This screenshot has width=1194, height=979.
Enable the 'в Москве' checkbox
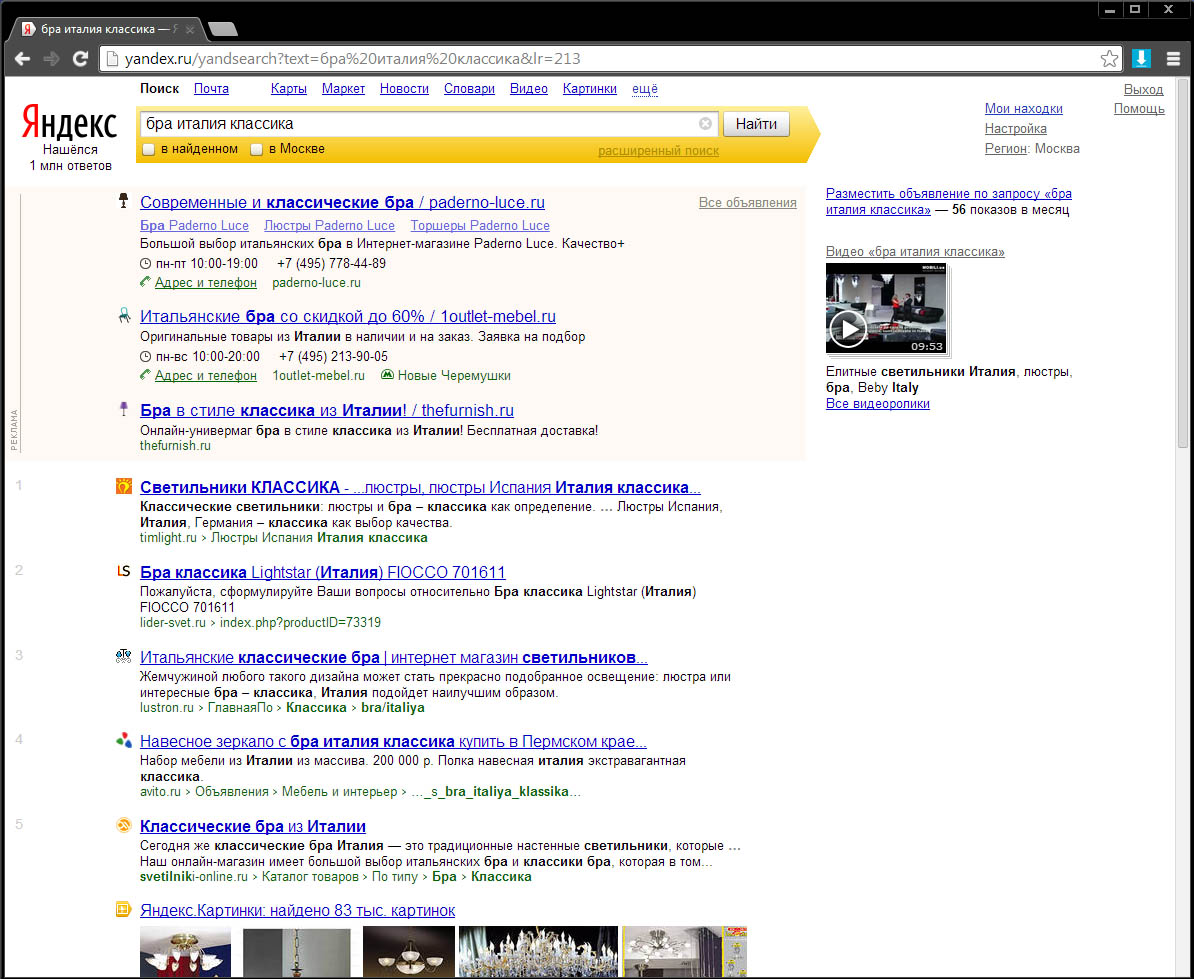pos(257,149)
